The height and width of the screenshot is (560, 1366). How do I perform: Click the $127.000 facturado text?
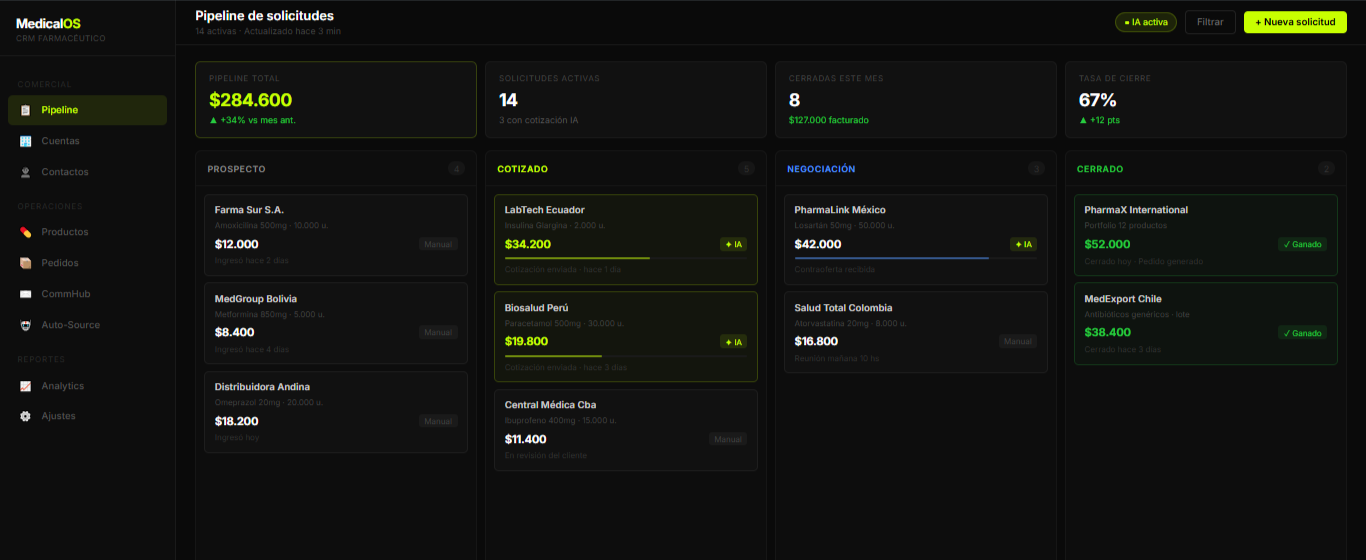point(829,120)
